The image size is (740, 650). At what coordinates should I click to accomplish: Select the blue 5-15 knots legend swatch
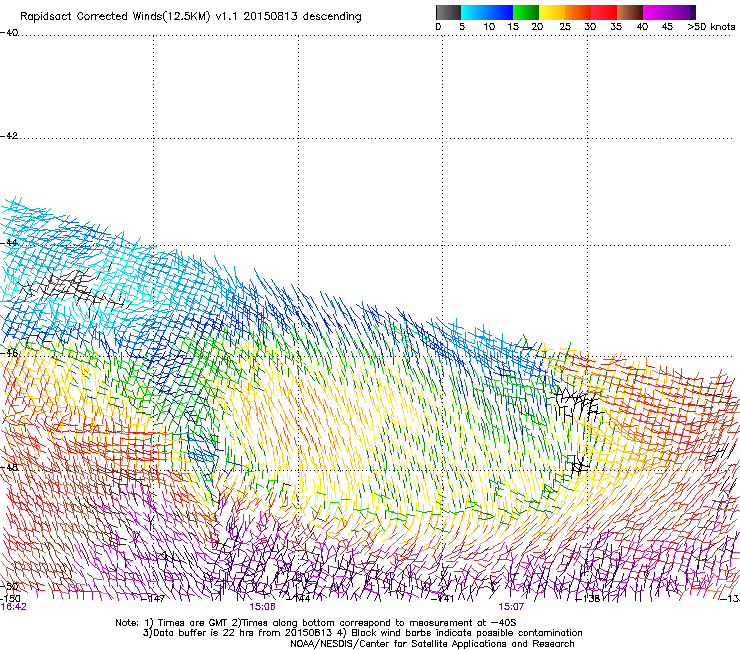487,12
